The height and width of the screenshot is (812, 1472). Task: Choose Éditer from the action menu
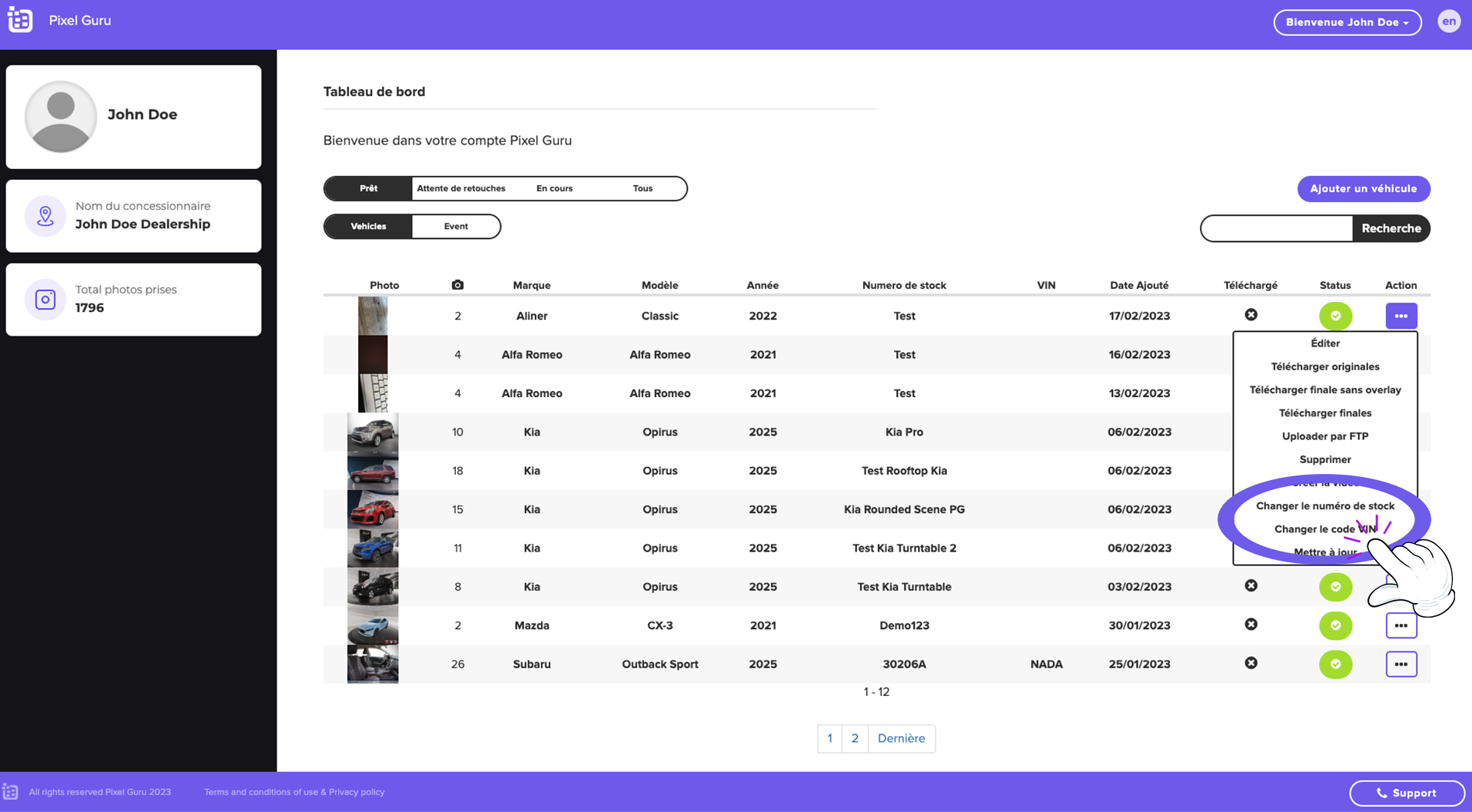pyautogui.click(x=1324, y=343)
